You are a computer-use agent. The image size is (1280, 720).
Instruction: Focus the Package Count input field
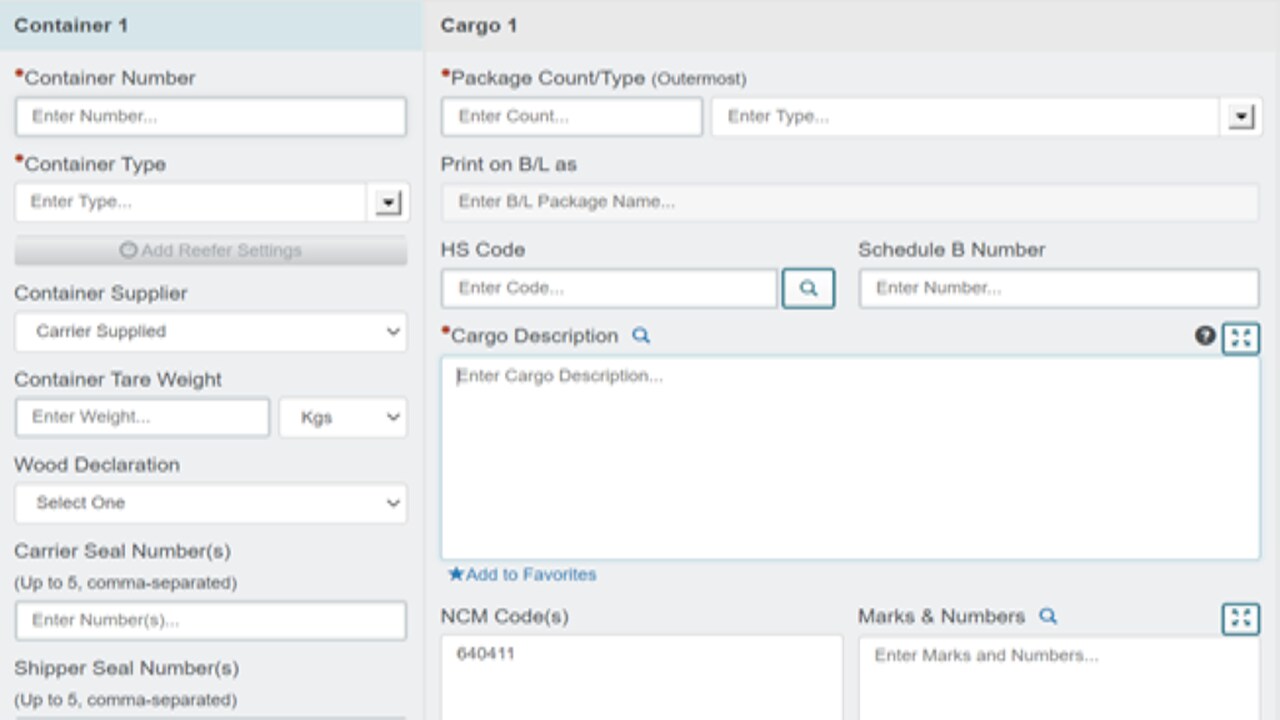[571, 116]
